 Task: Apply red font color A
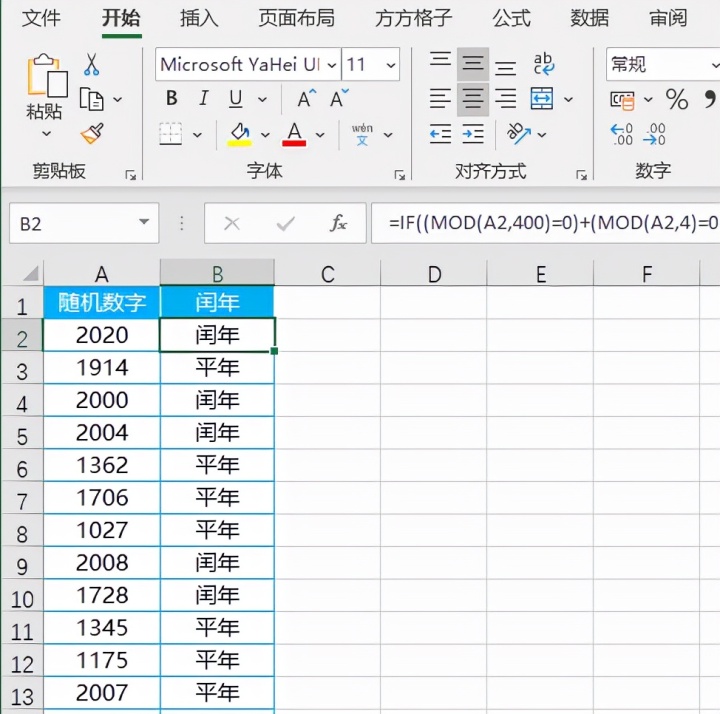294,135
